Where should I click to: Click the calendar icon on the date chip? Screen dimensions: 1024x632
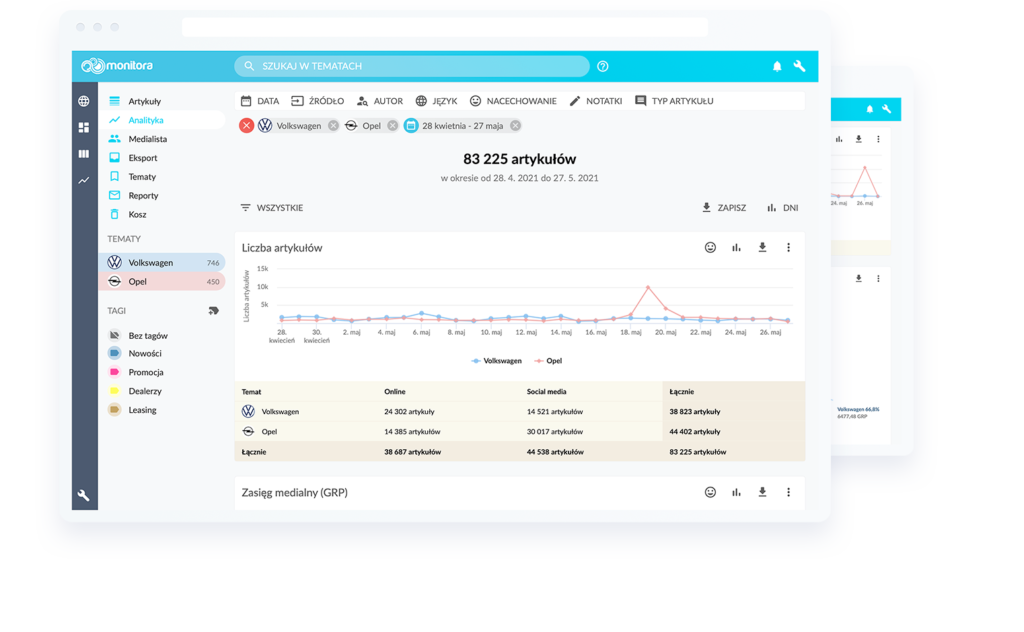(x=411, y=126)
